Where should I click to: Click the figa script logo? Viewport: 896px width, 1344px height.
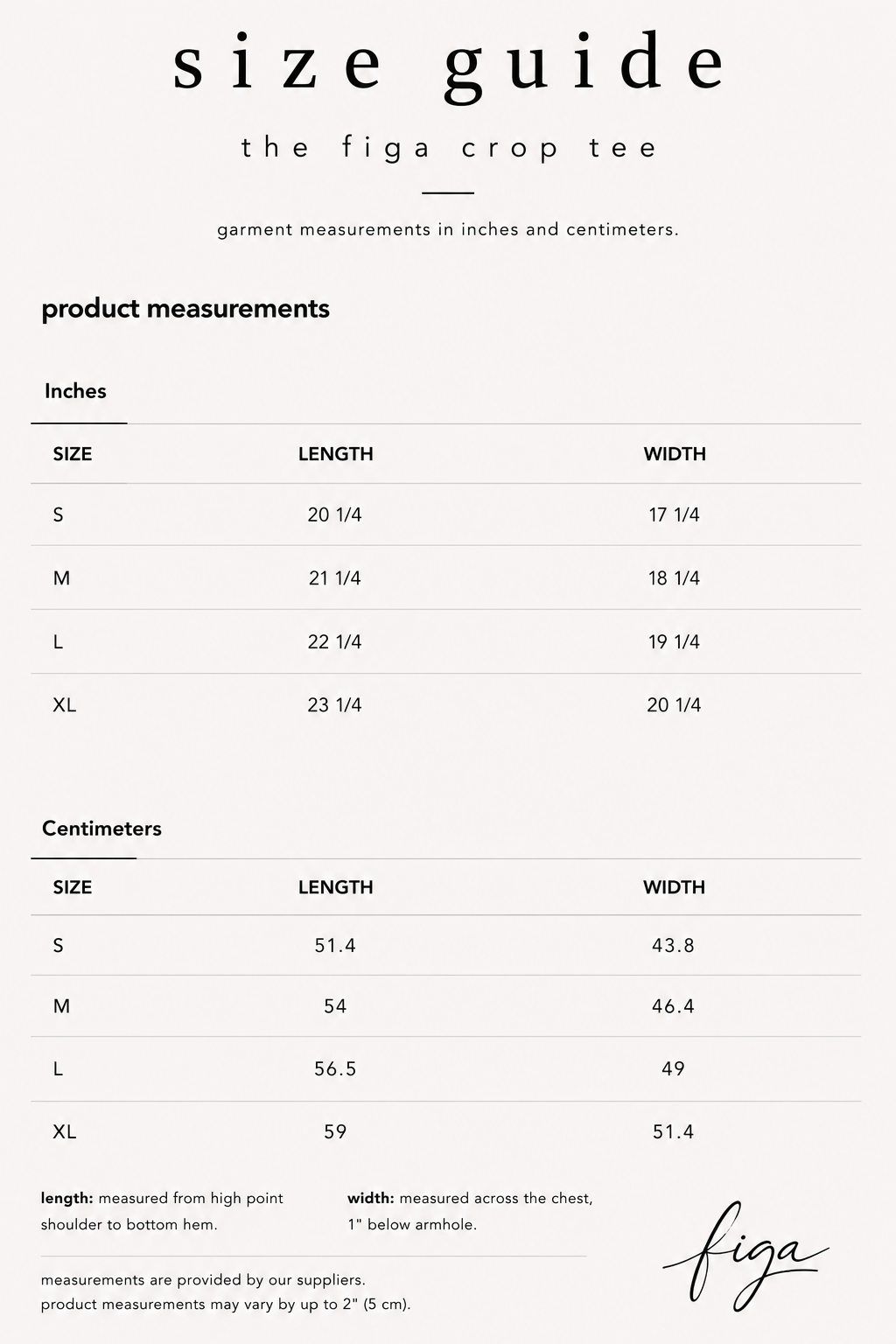(745, 1256)
